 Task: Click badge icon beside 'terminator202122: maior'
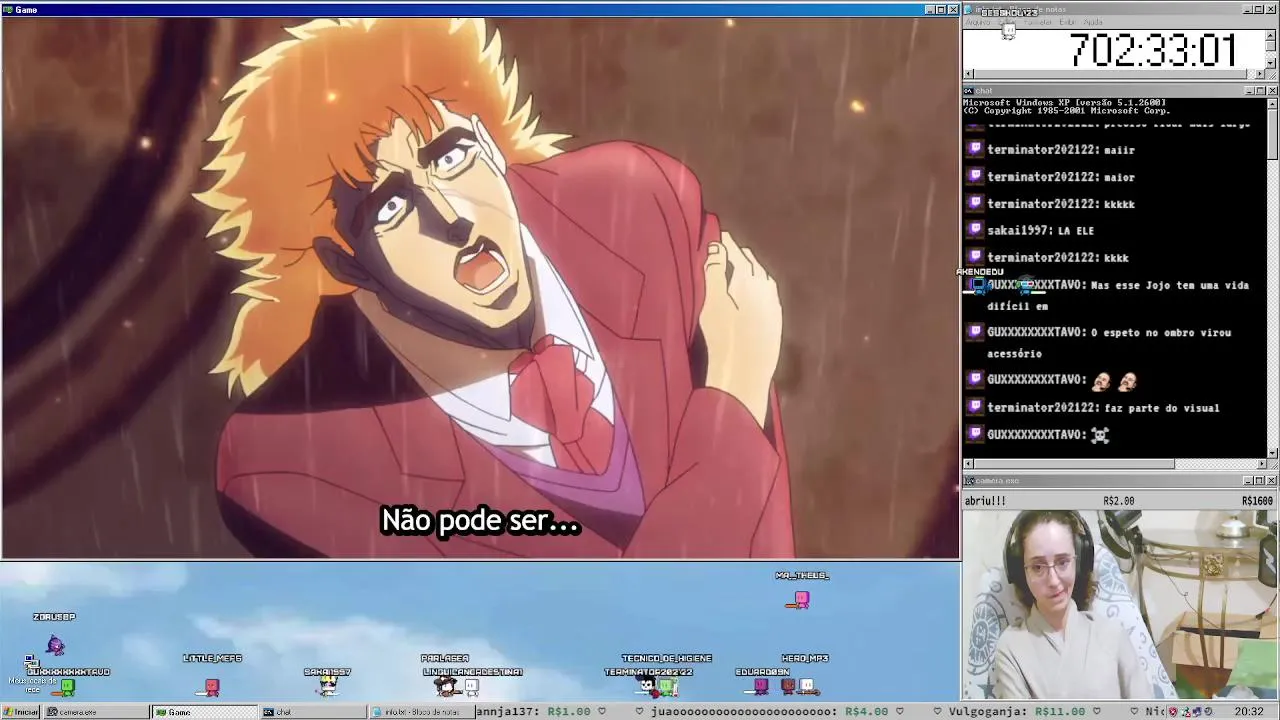pyautogui.click(x=975, y=176)
